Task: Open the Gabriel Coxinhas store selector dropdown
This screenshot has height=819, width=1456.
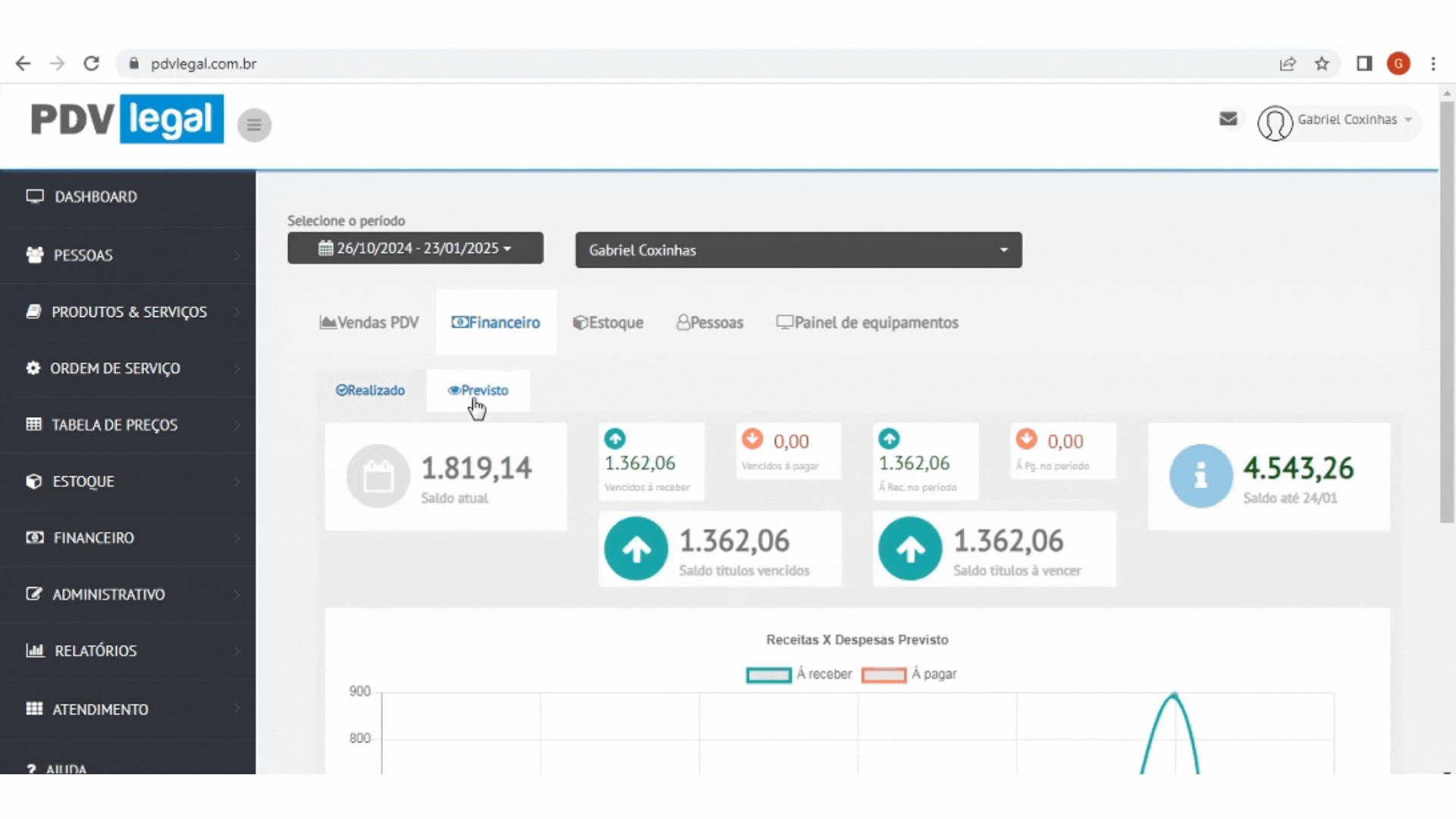Action: point(798,250)
